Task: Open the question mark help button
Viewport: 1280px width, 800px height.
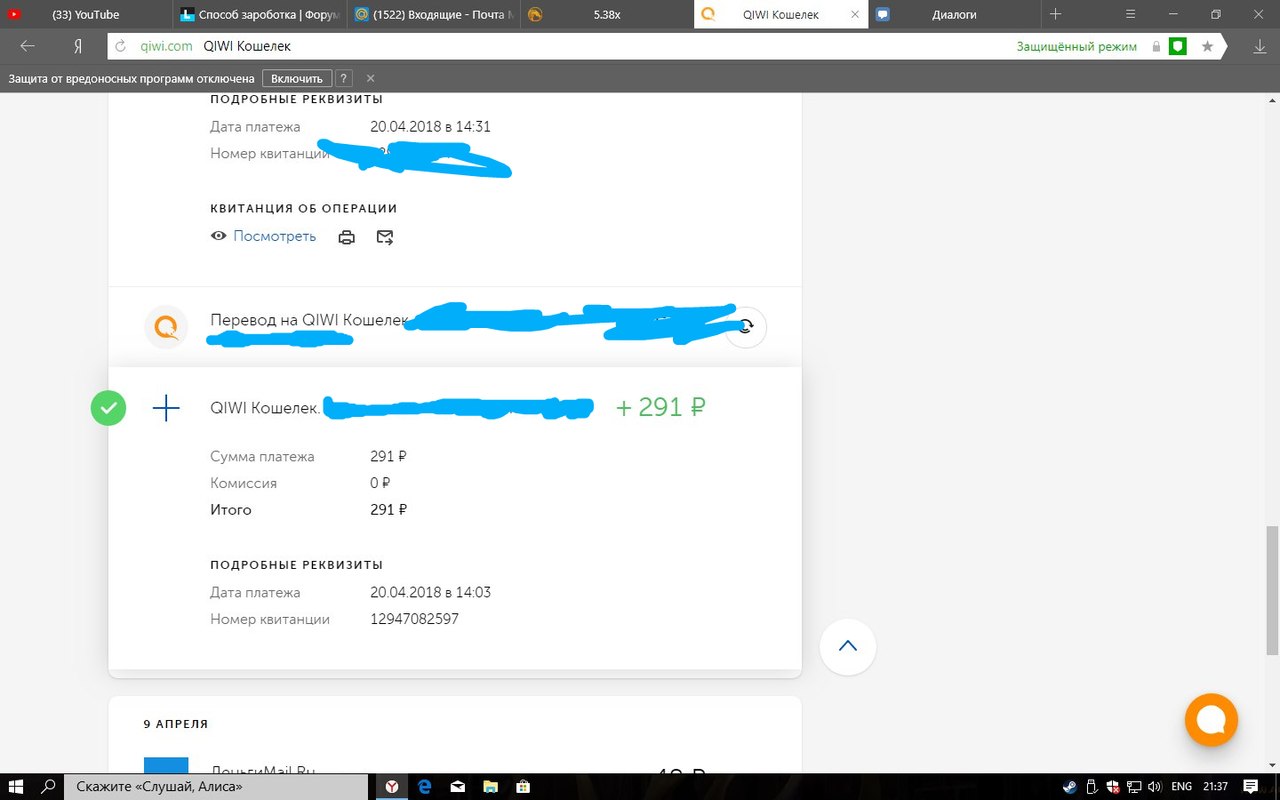Action: [343, 78]
